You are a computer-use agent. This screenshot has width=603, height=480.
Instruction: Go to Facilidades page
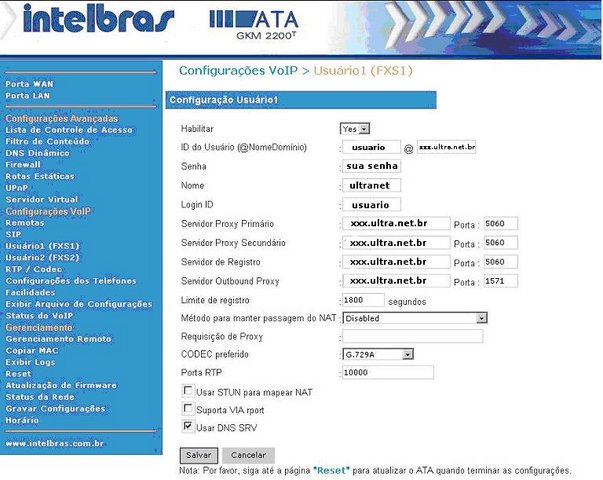[30, 292]
